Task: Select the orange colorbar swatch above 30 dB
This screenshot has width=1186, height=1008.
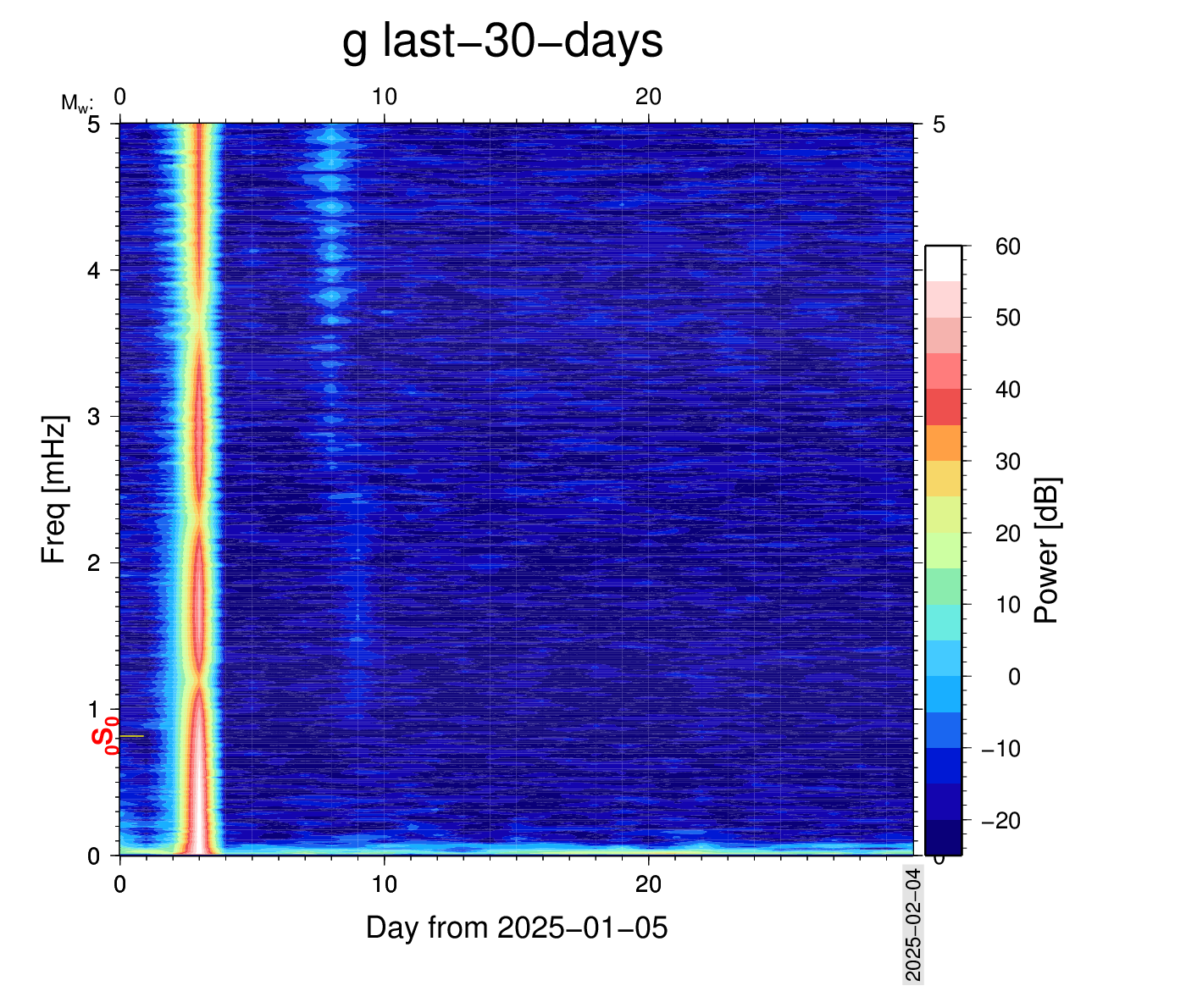Action: (942, 443)
